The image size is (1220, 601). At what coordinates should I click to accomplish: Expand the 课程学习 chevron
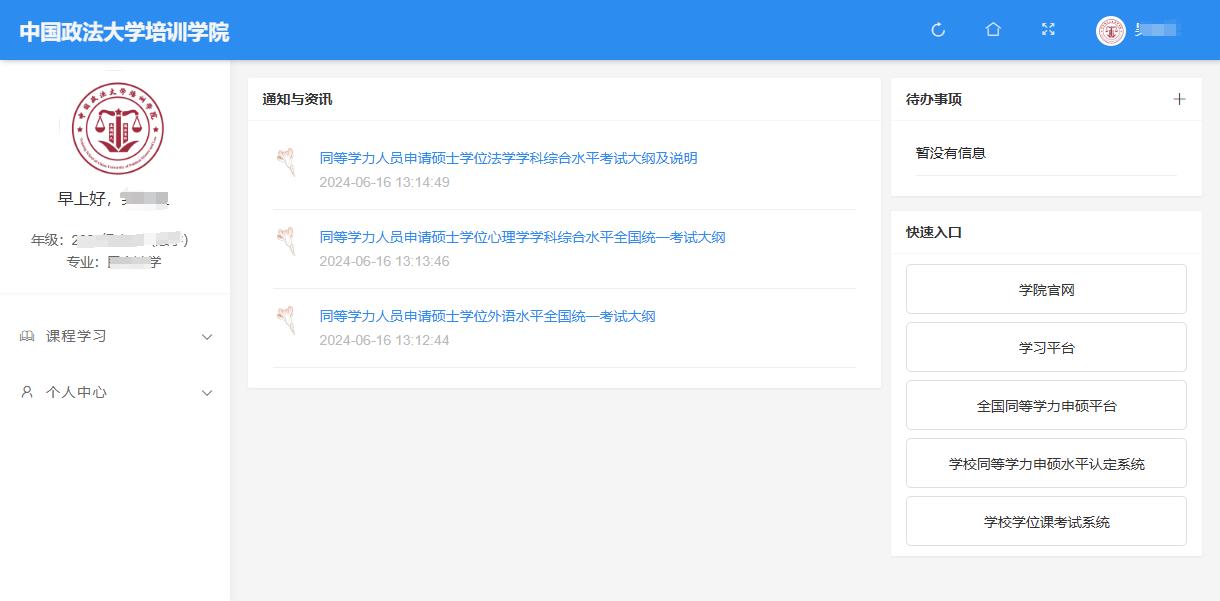(x=207, y=337)
